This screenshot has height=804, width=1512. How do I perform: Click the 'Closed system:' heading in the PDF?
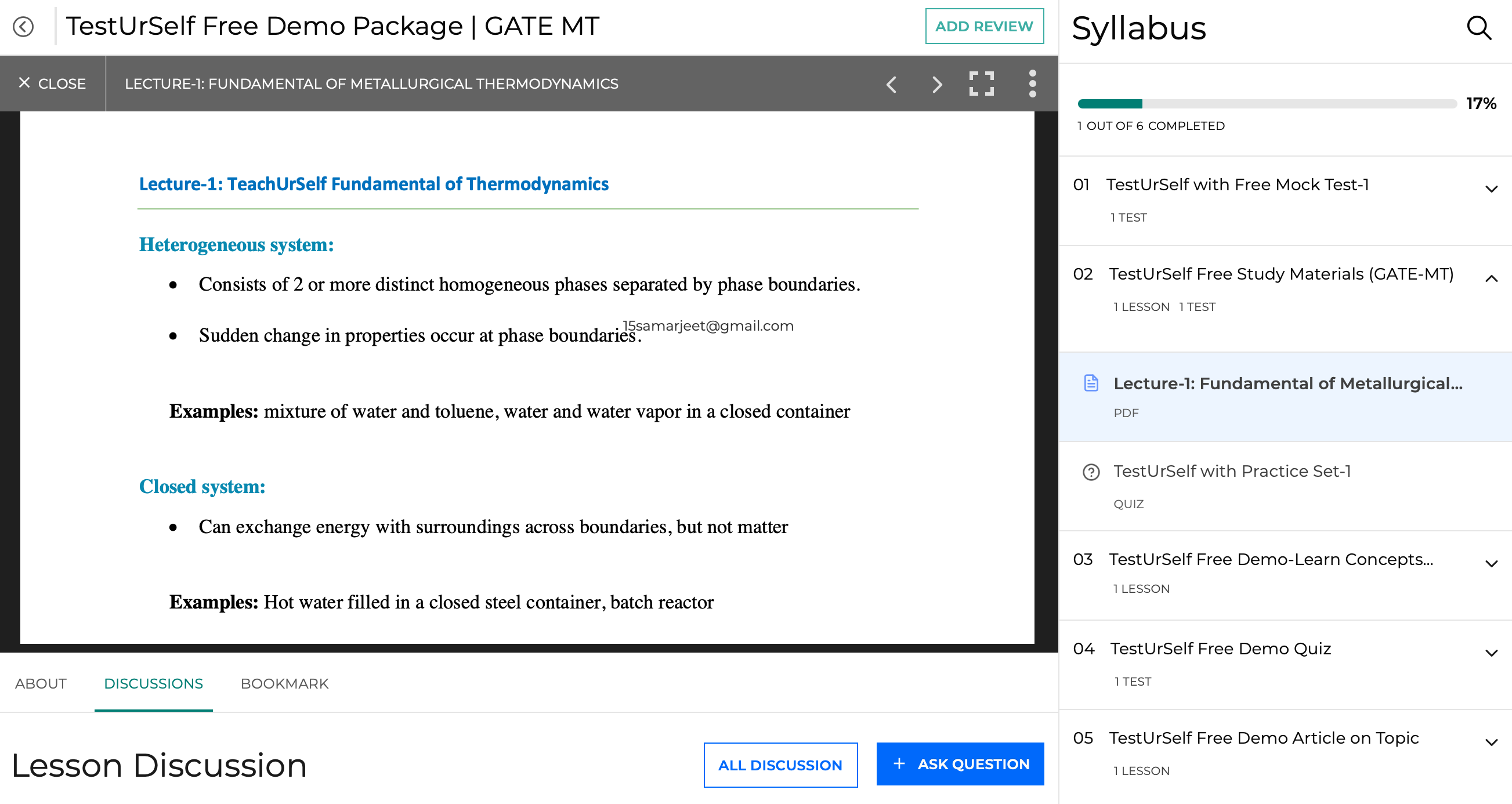pyautogui.click(x=202, y=486)
